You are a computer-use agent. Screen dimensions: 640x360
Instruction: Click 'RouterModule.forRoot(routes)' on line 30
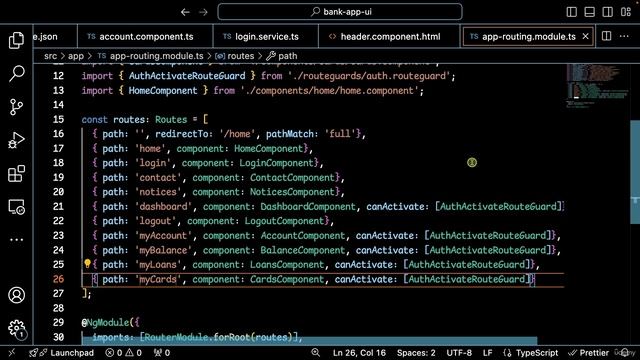(218, 337)
